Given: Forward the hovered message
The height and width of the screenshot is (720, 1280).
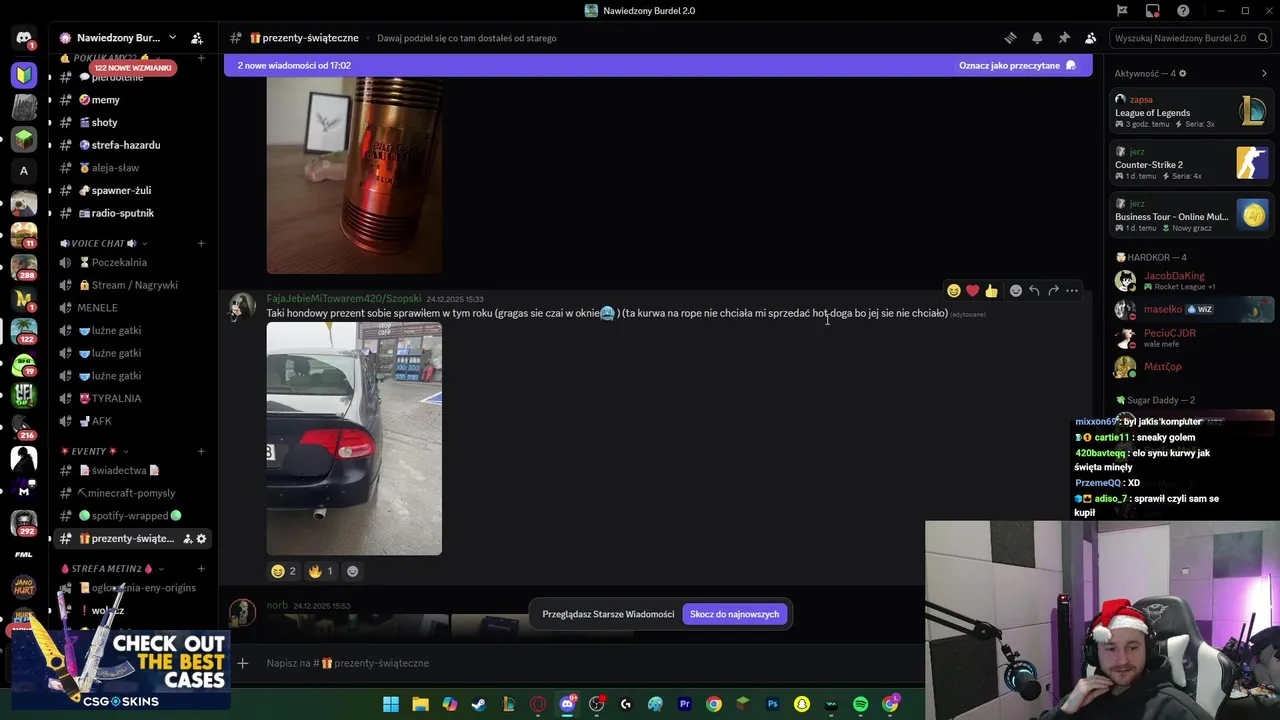Looking at the screenshot, I should tap(1053, 291).
